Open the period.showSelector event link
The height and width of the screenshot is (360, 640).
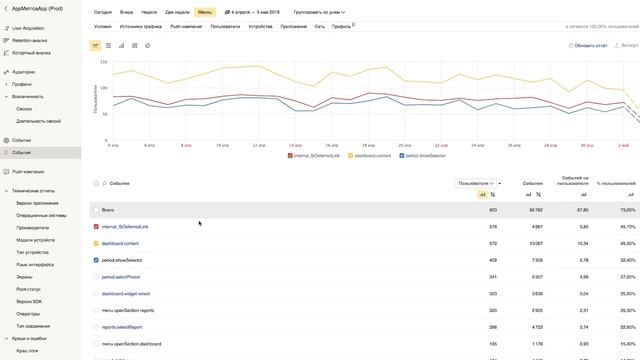(122, 260)
